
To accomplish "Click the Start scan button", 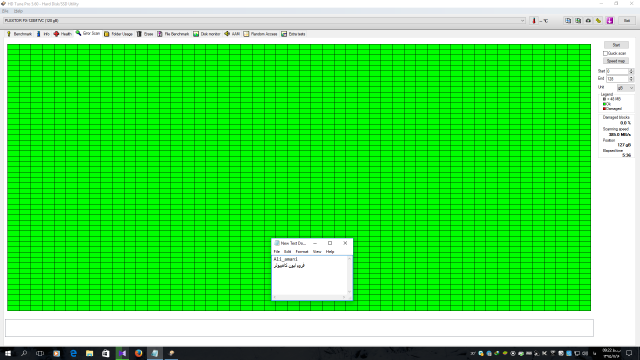I will pos(616,45).
